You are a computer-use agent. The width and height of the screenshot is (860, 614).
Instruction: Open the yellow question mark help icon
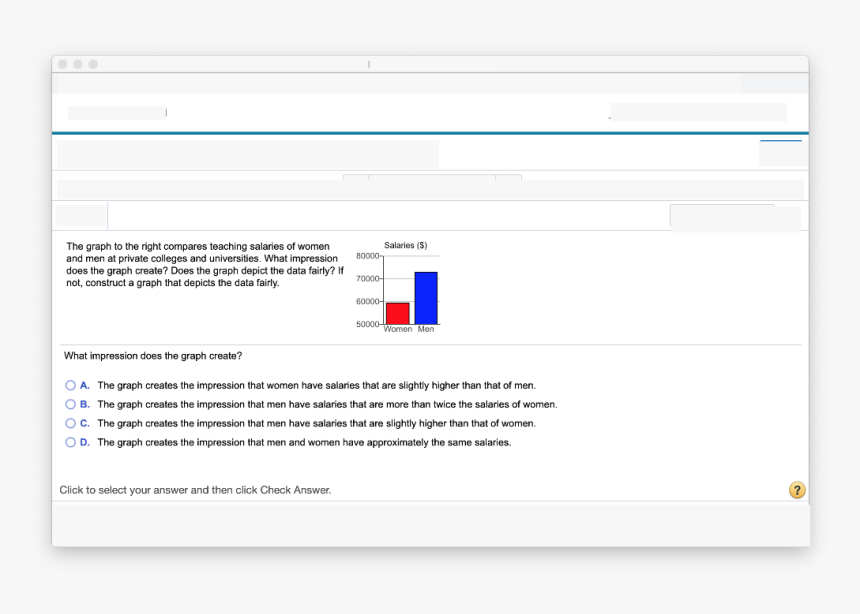797,490
